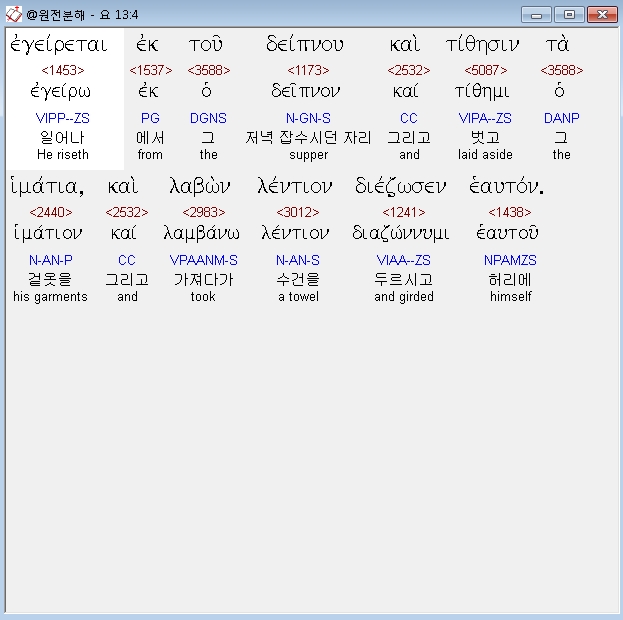Click the lemma διαζώννυμι
Viewport: 623px width, 620px height.
tap(401, 234)
